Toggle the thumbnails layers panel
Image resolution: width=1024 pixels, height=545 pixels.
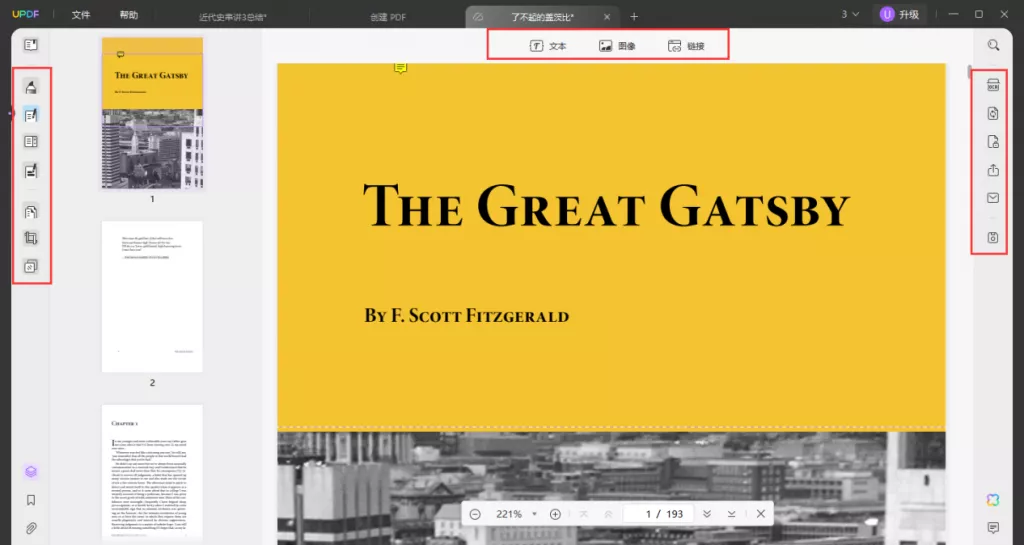[x=31, y=471]
